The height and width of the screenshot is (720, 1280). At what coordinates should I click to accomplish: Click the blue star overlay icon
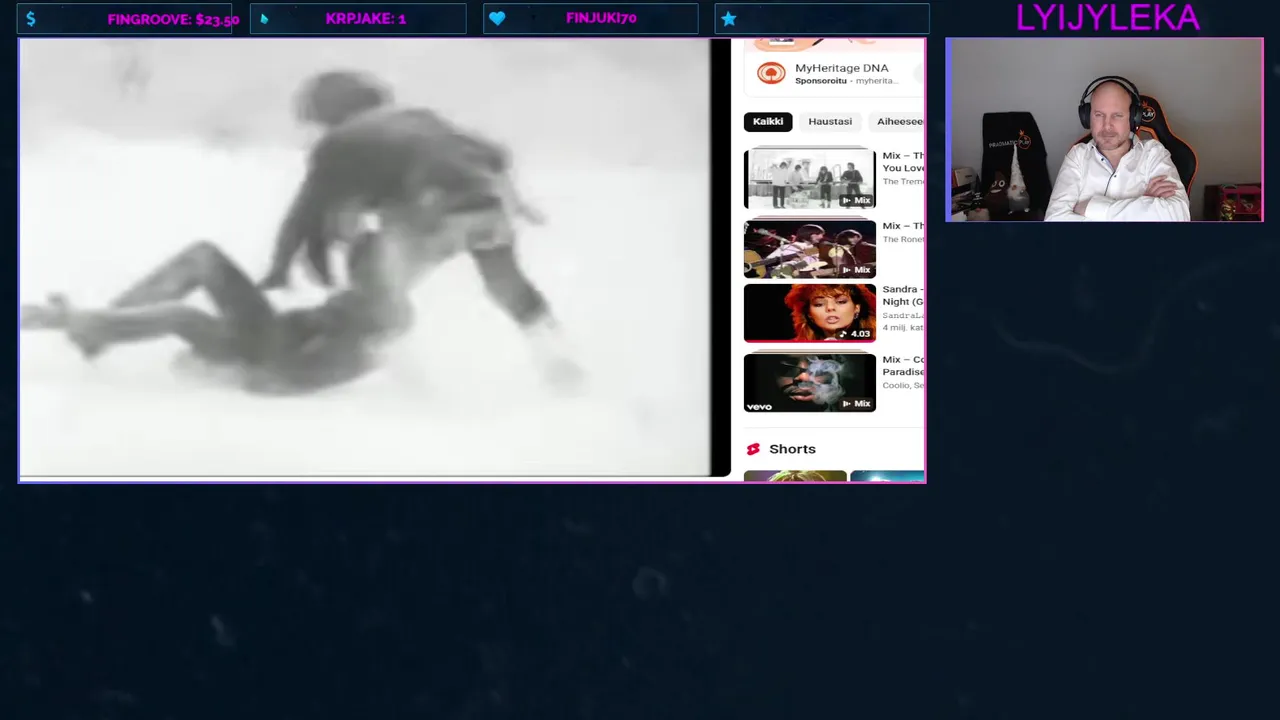[x=729, y=18]
